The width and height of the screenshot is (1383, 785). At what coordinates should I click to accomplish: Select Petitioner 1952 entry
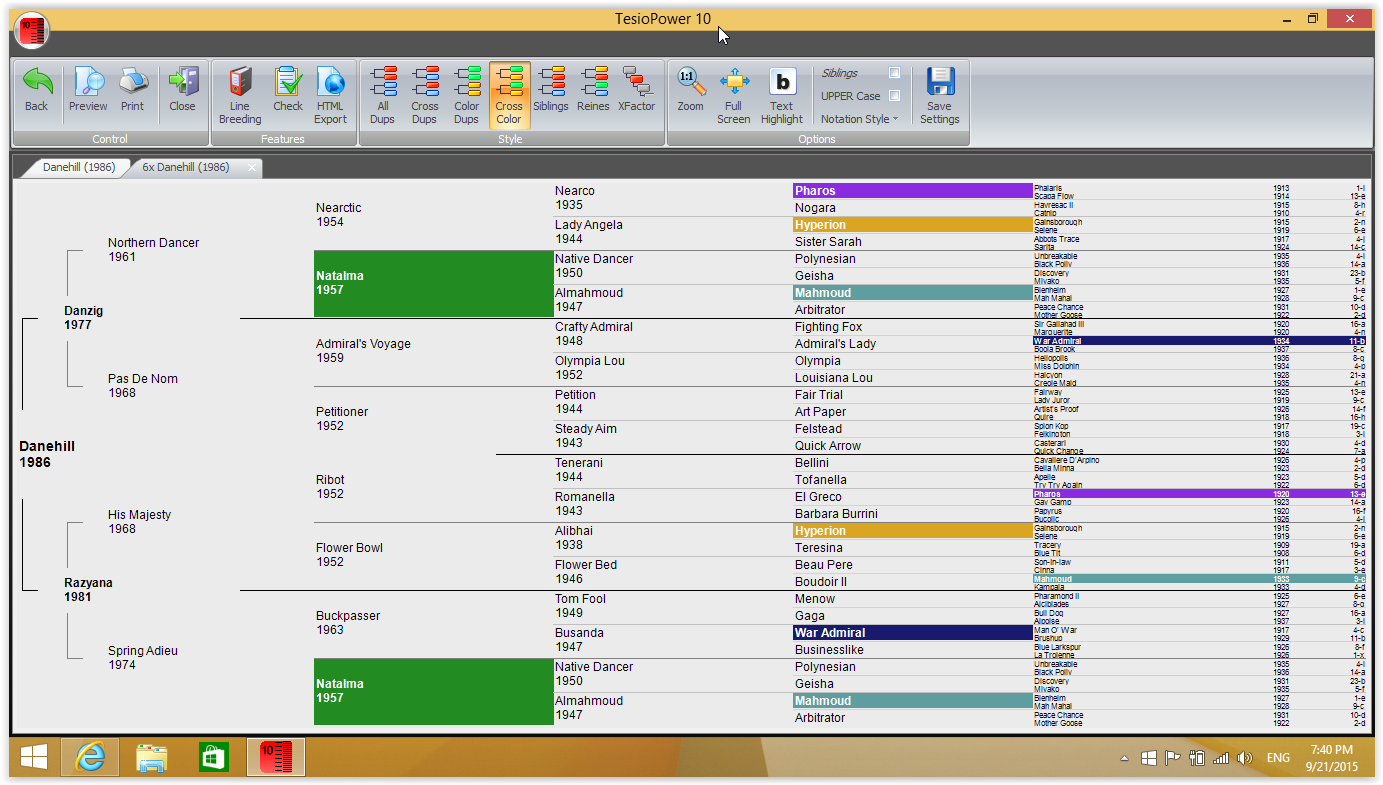point(342,419)
